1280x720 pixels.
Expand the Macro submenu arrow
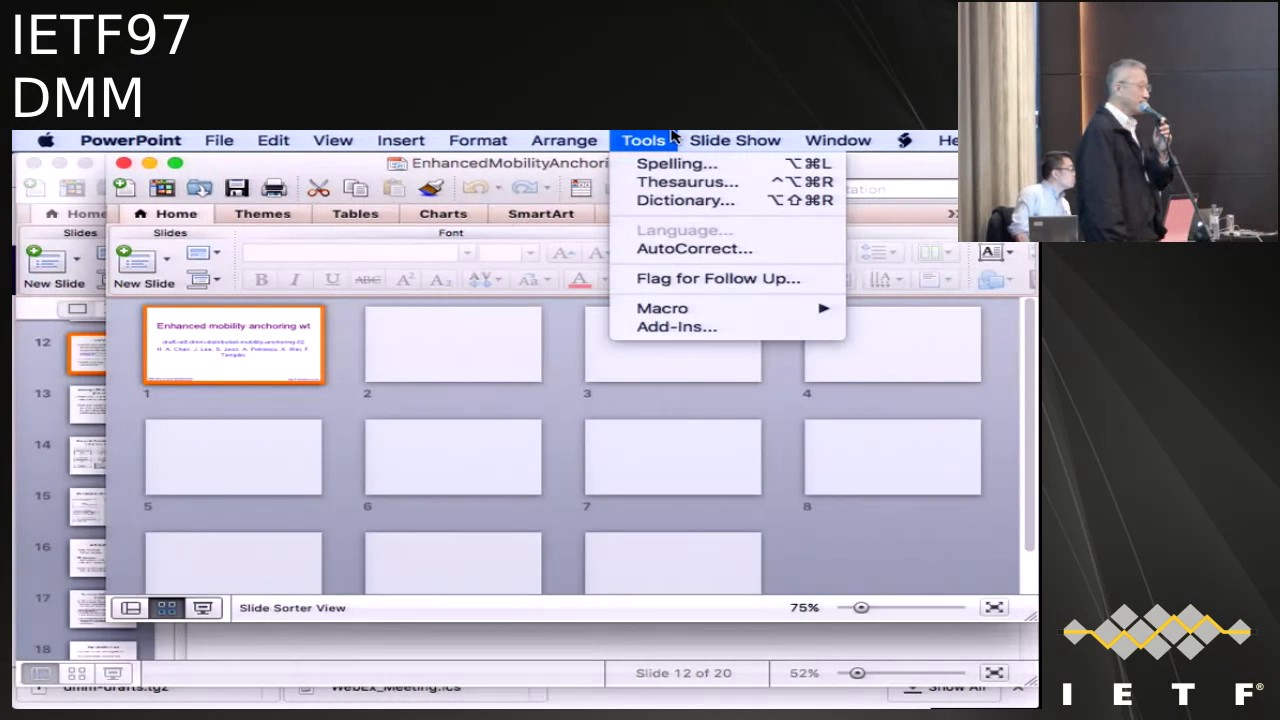(824, 308)
